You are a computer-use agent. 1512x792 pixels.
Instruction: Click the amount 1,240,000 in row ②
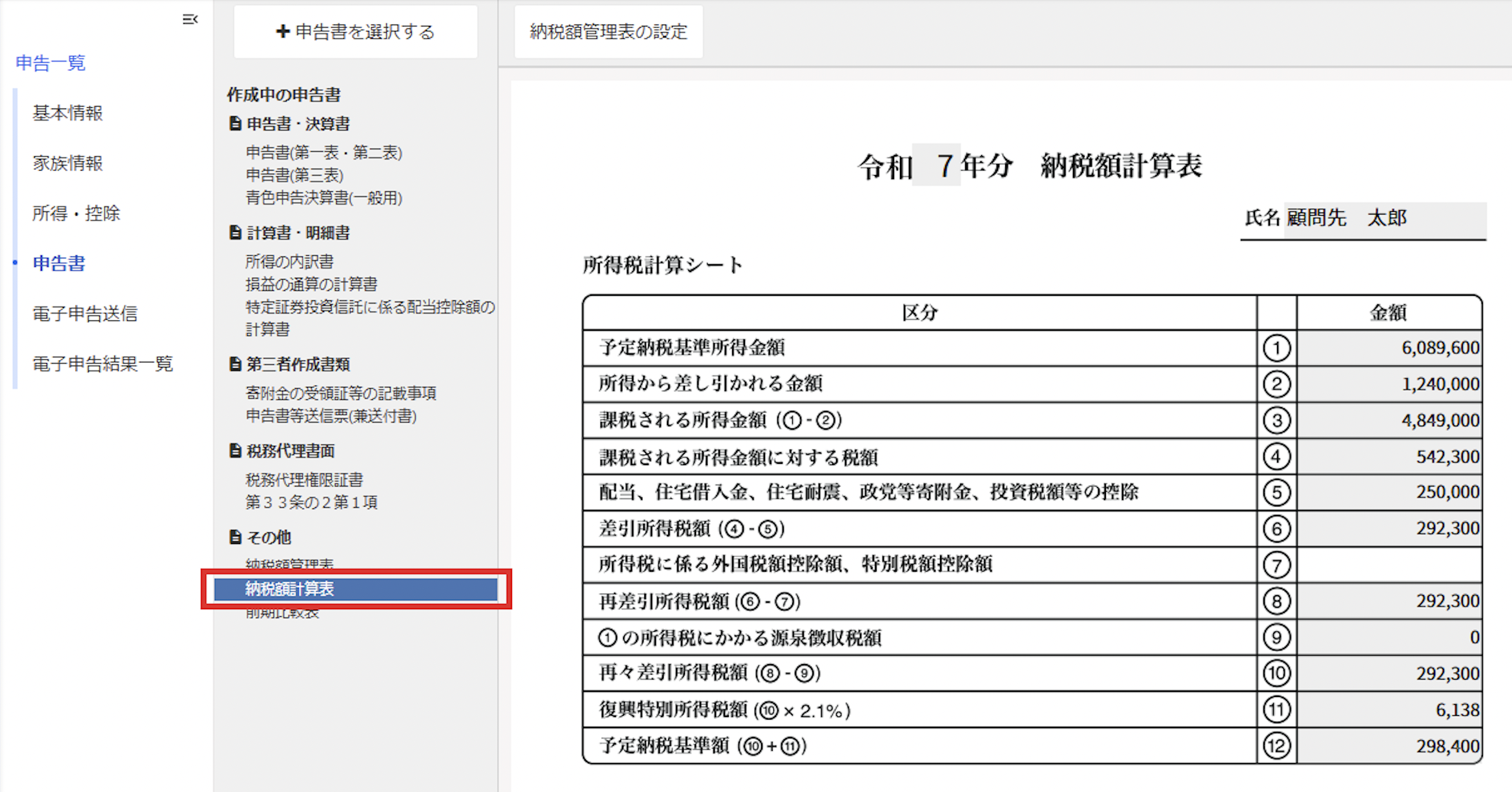(1389, 384)
